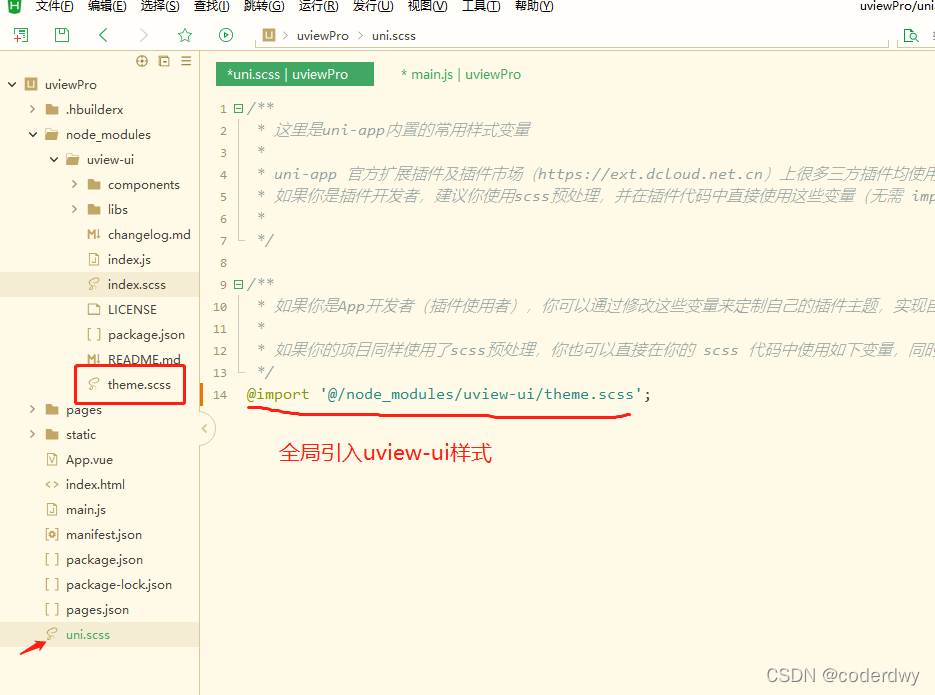The height and width of the screenshot is (695, 935).
Task: Open index.js under uview-ui
Action: click(129, 259)
